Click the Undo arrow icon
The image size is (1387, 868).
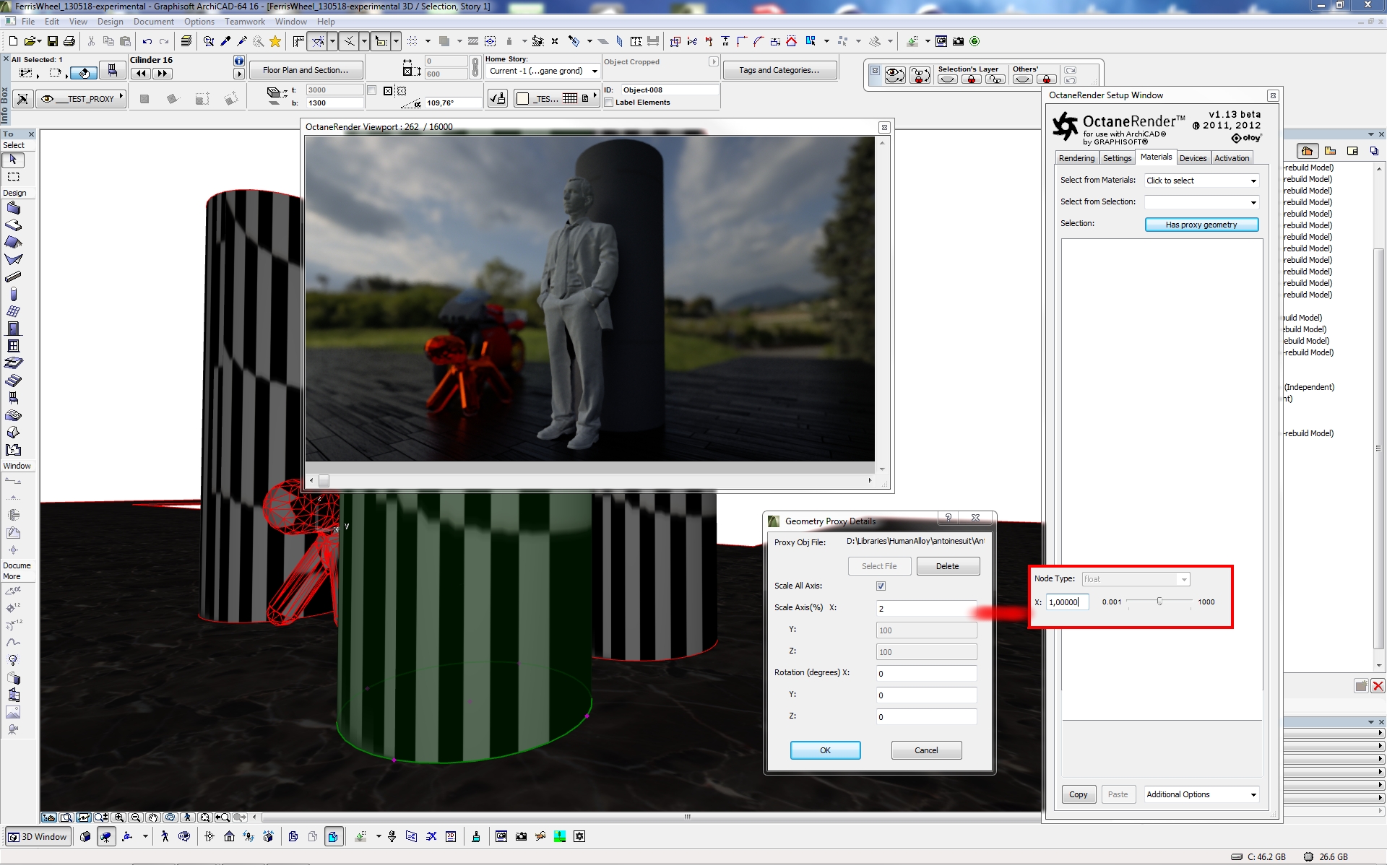coord(147,42)
